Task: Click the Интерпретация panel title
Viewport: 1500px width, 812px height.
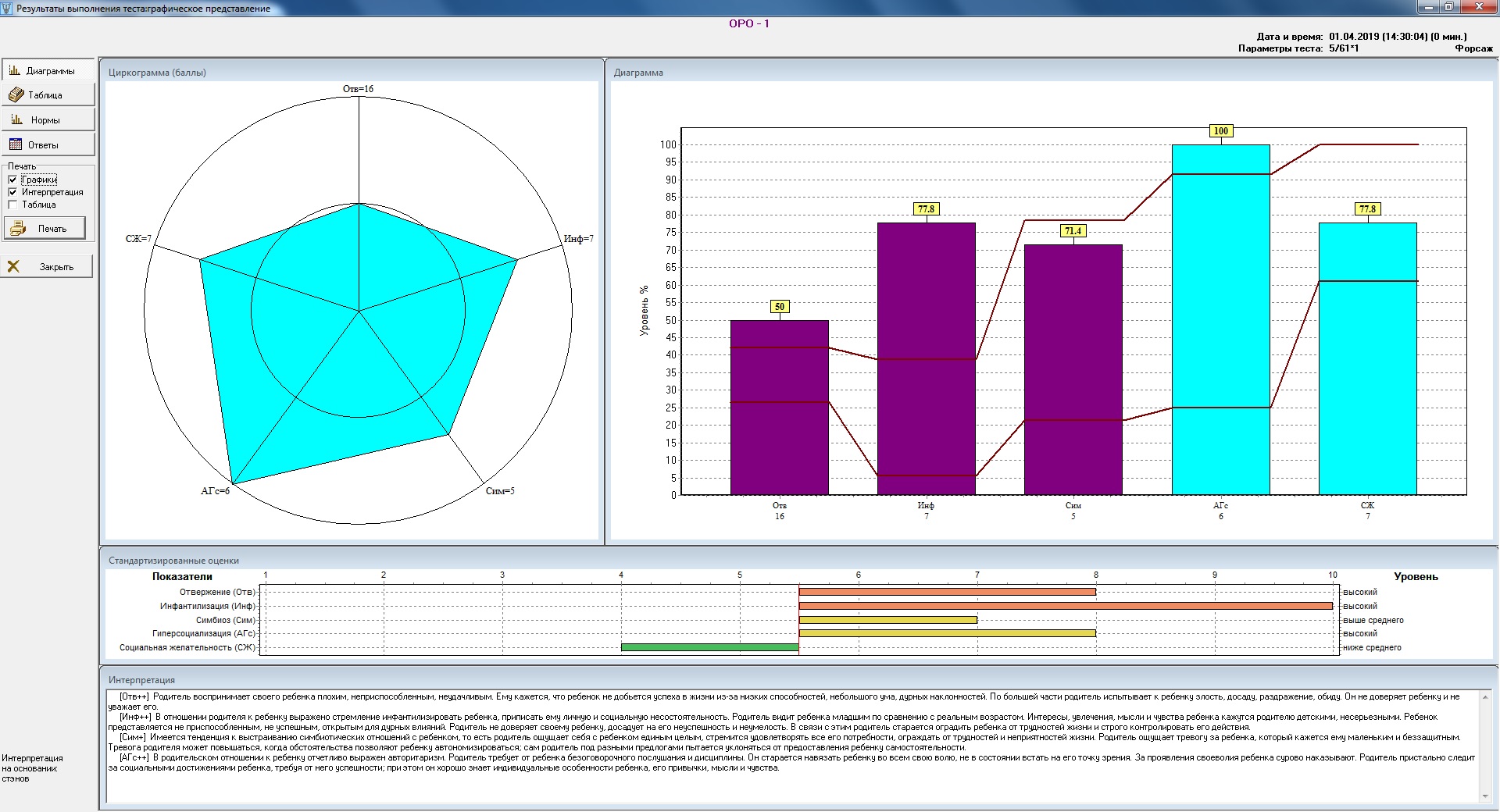Action: click(141, 680)
